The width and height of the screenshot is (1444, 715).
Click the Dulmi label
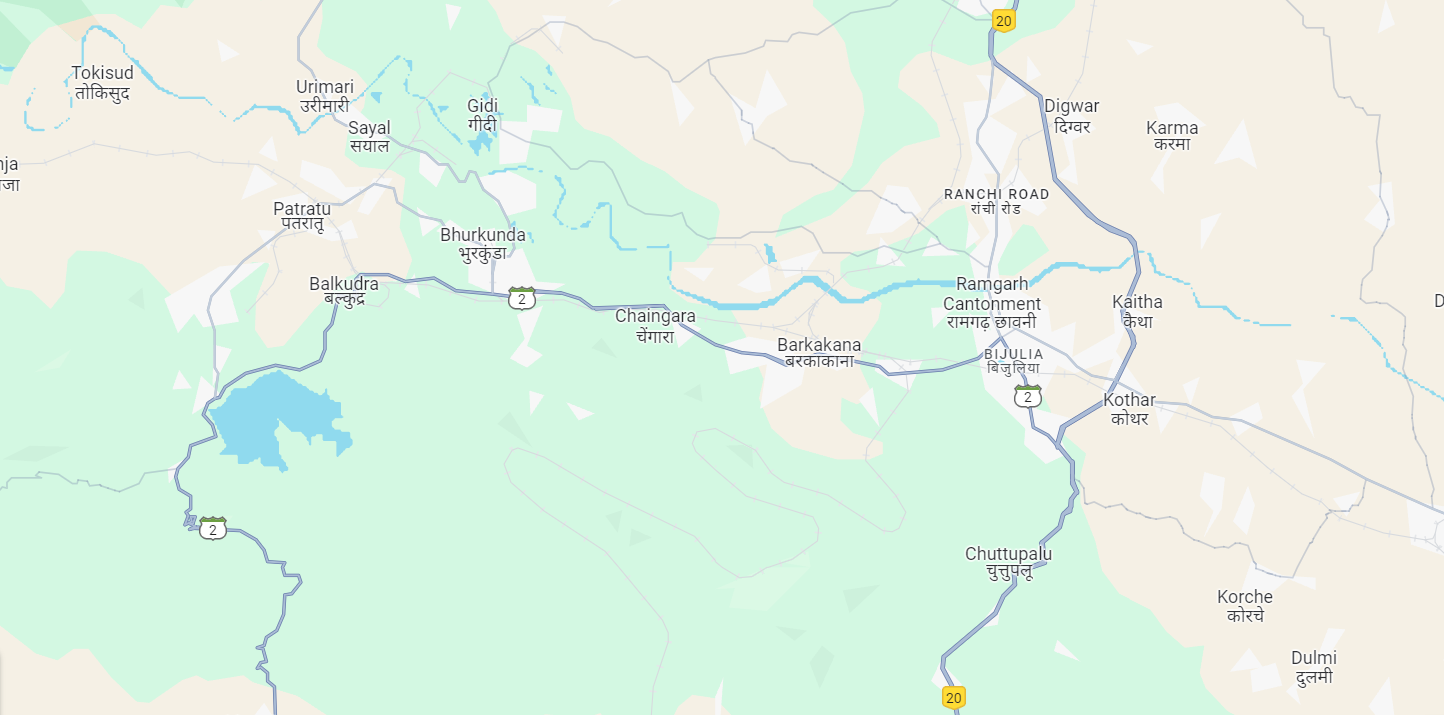click(x=1314, y=667)
